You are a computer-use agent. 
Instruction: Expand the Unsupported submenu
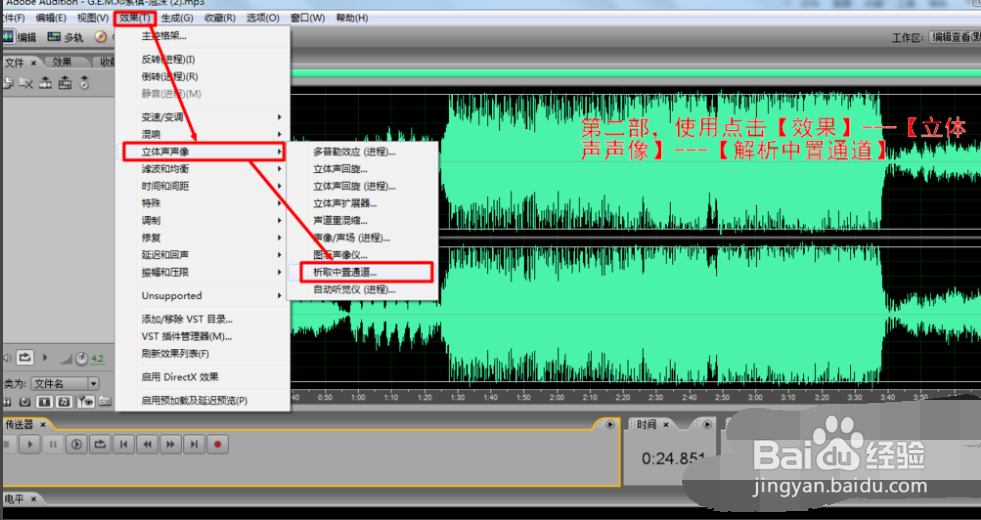(203, 295)
